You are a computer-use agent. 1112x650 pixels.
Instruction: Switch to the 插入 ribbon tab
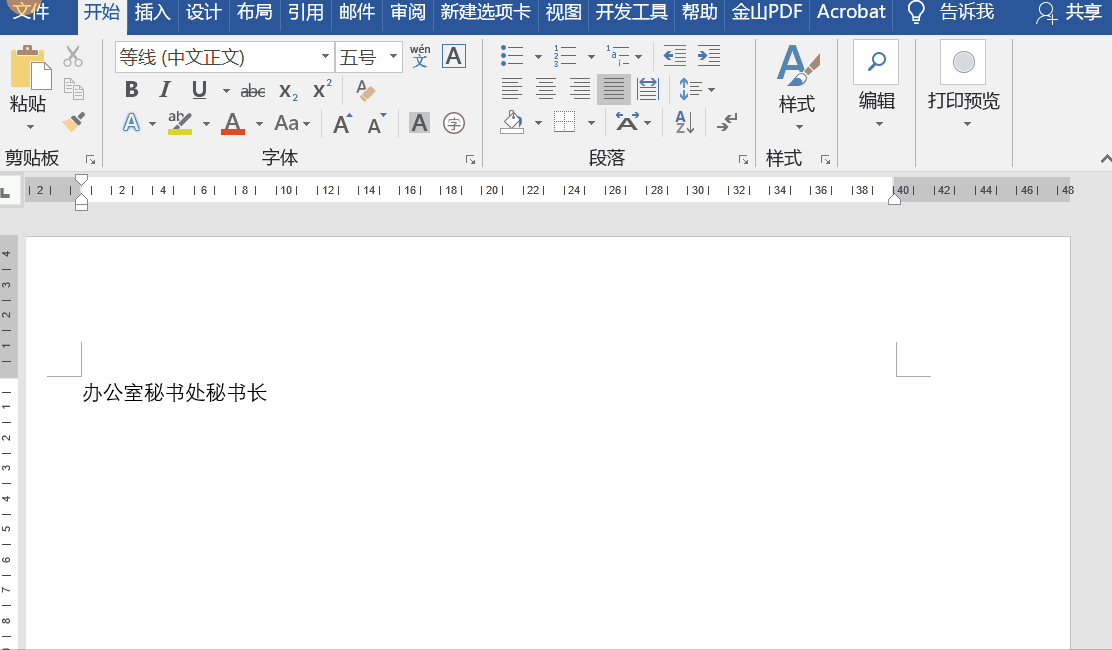tap(152, 12)
